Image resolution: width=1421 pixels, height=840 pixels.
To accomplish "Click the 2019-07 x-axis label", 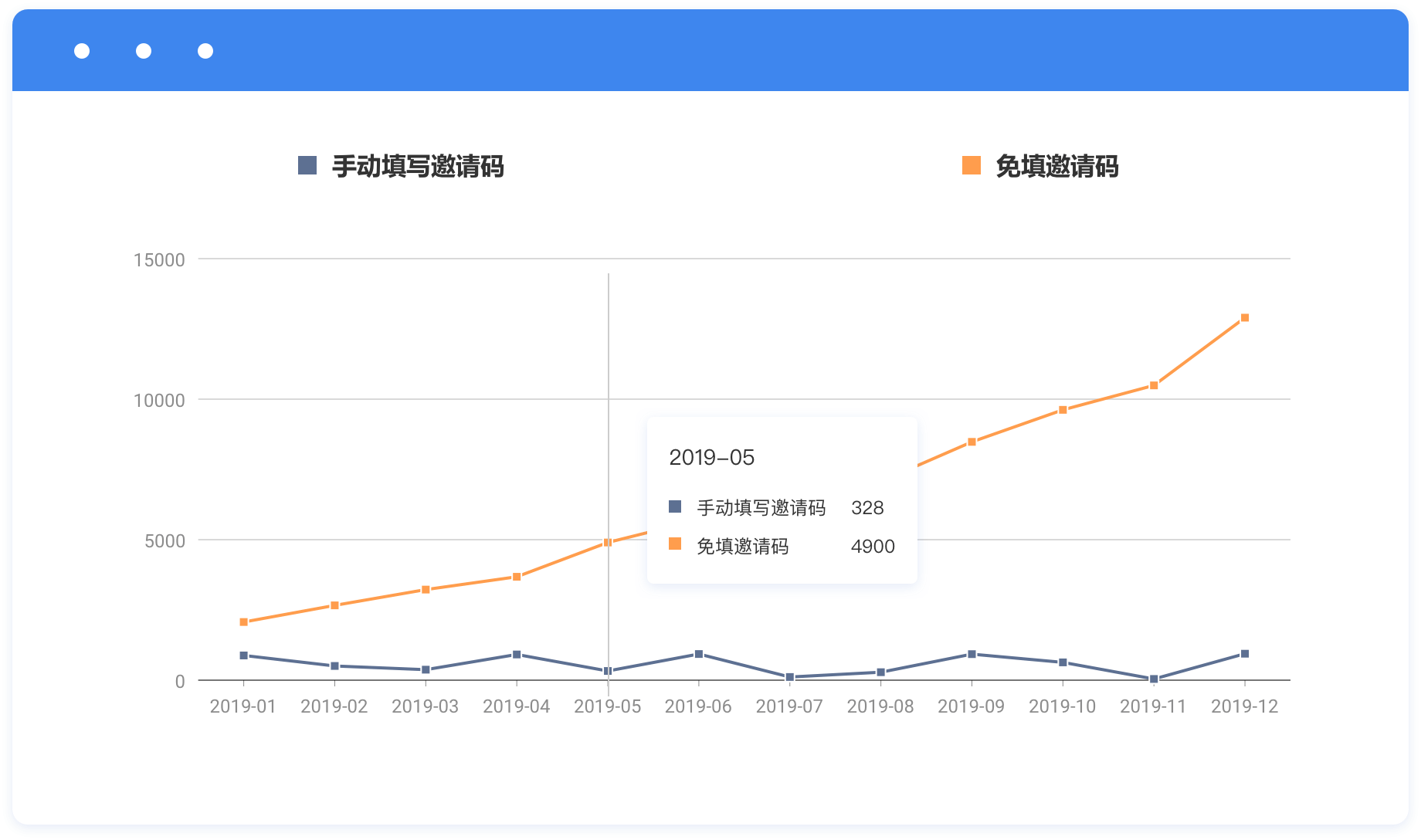I will [x=789, y=706].
